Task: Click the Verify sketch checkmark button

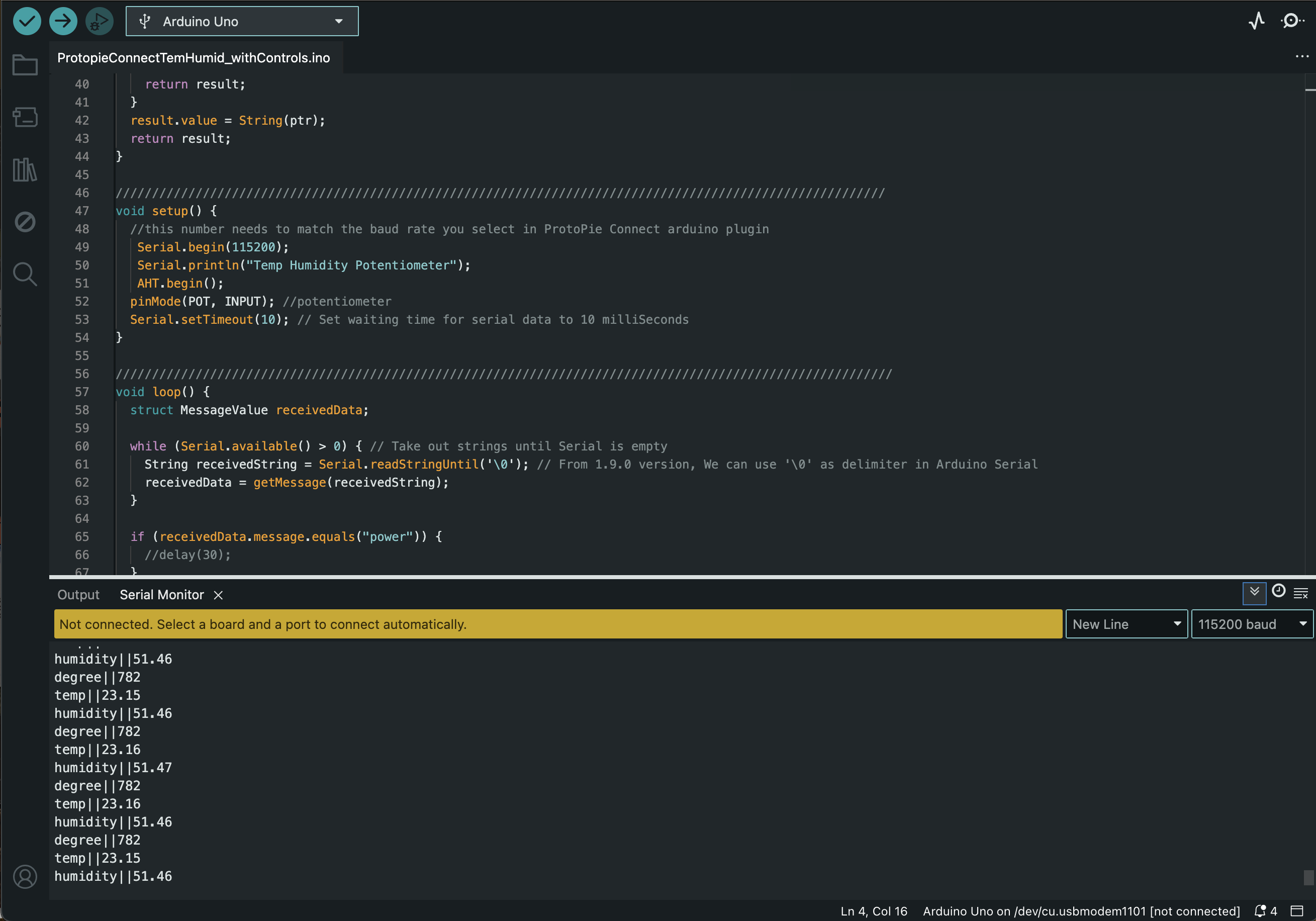Action: pos(27,21)
